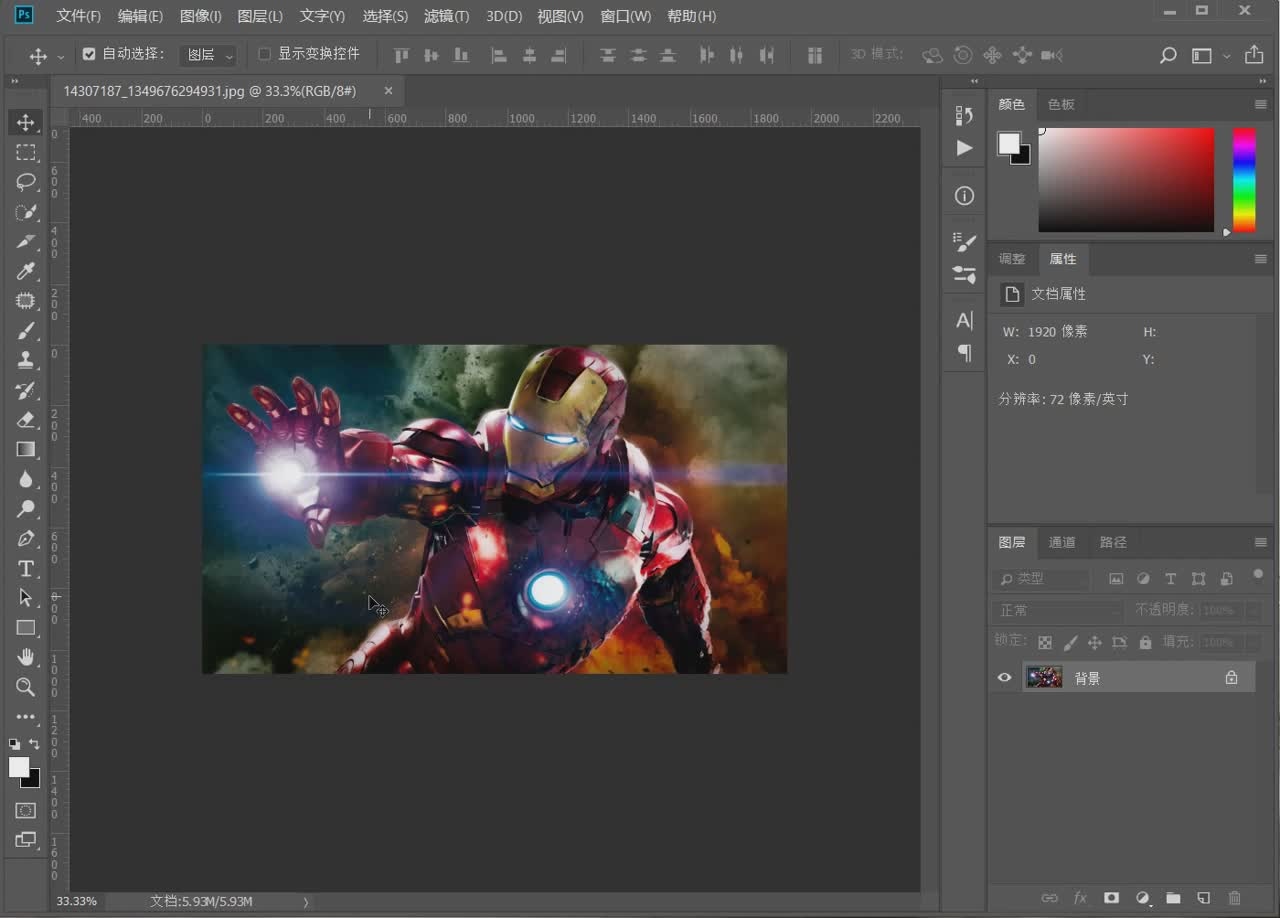Select the Gradient tool
1280x918 pixels.
tap(26, 449)
